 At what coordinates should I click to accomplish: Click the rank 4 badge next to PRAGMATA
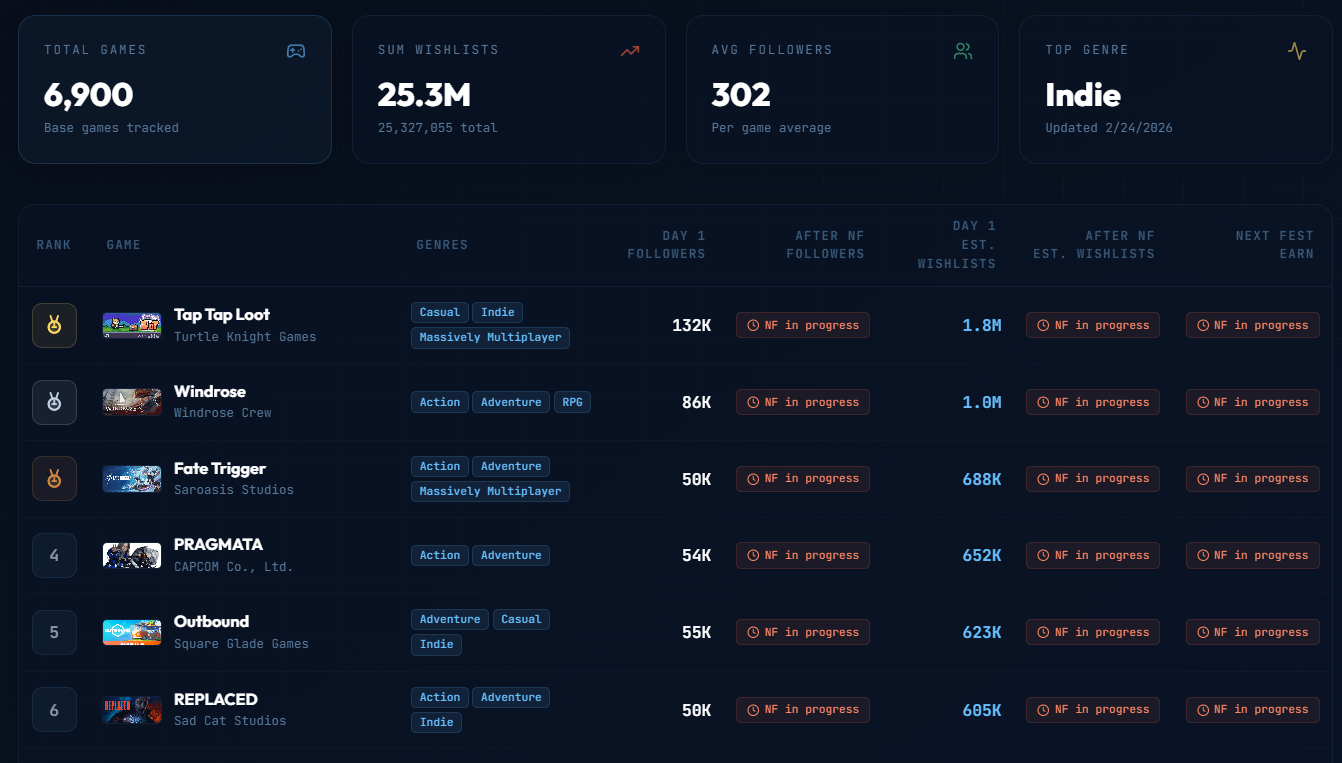[x=54, y=555]
